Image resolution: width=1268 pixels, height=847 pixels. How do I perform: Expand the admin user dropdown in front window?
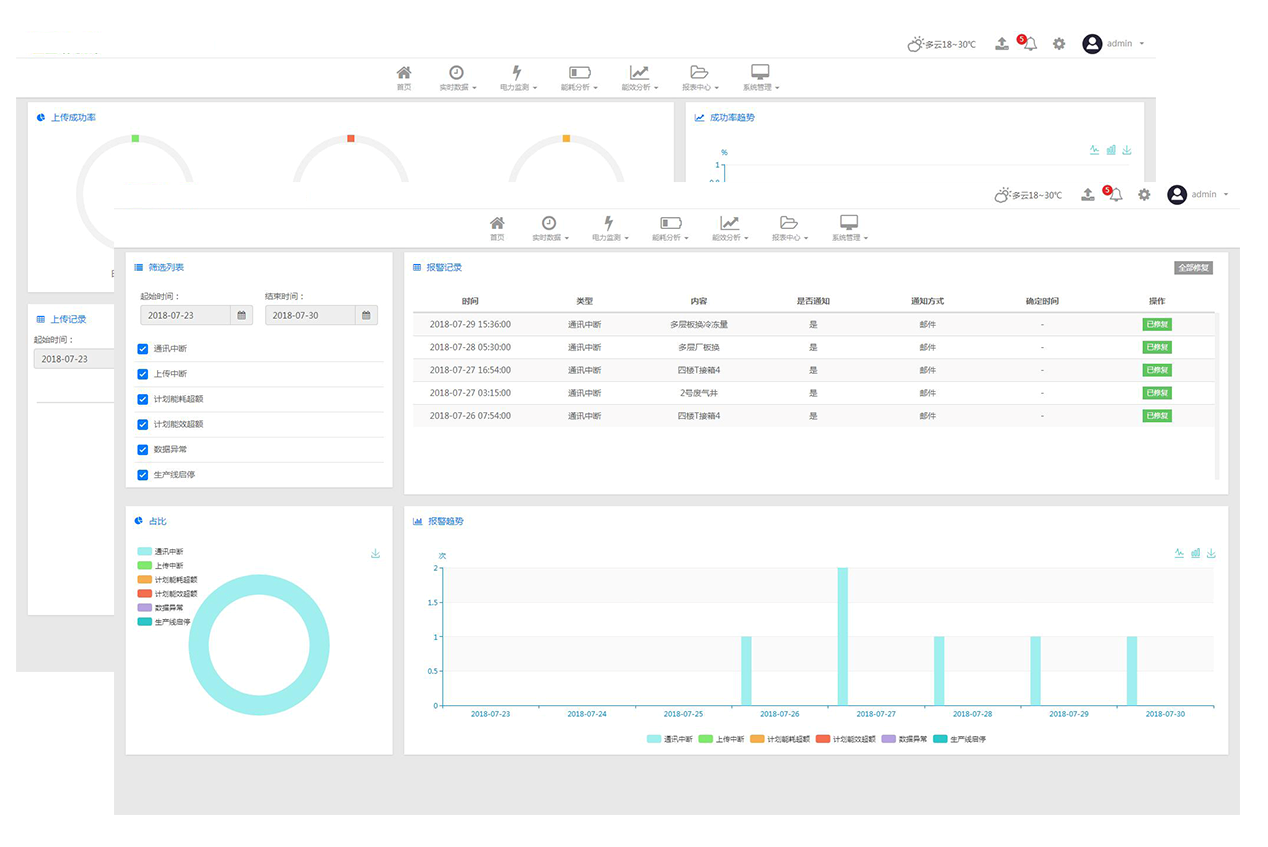click(x=1198, y=195)
